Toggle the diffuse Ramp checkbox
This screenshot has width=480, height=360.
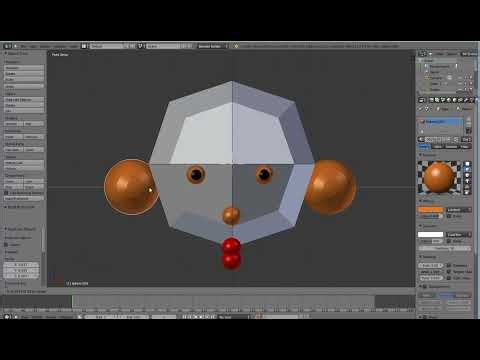[x=449, y=216]
